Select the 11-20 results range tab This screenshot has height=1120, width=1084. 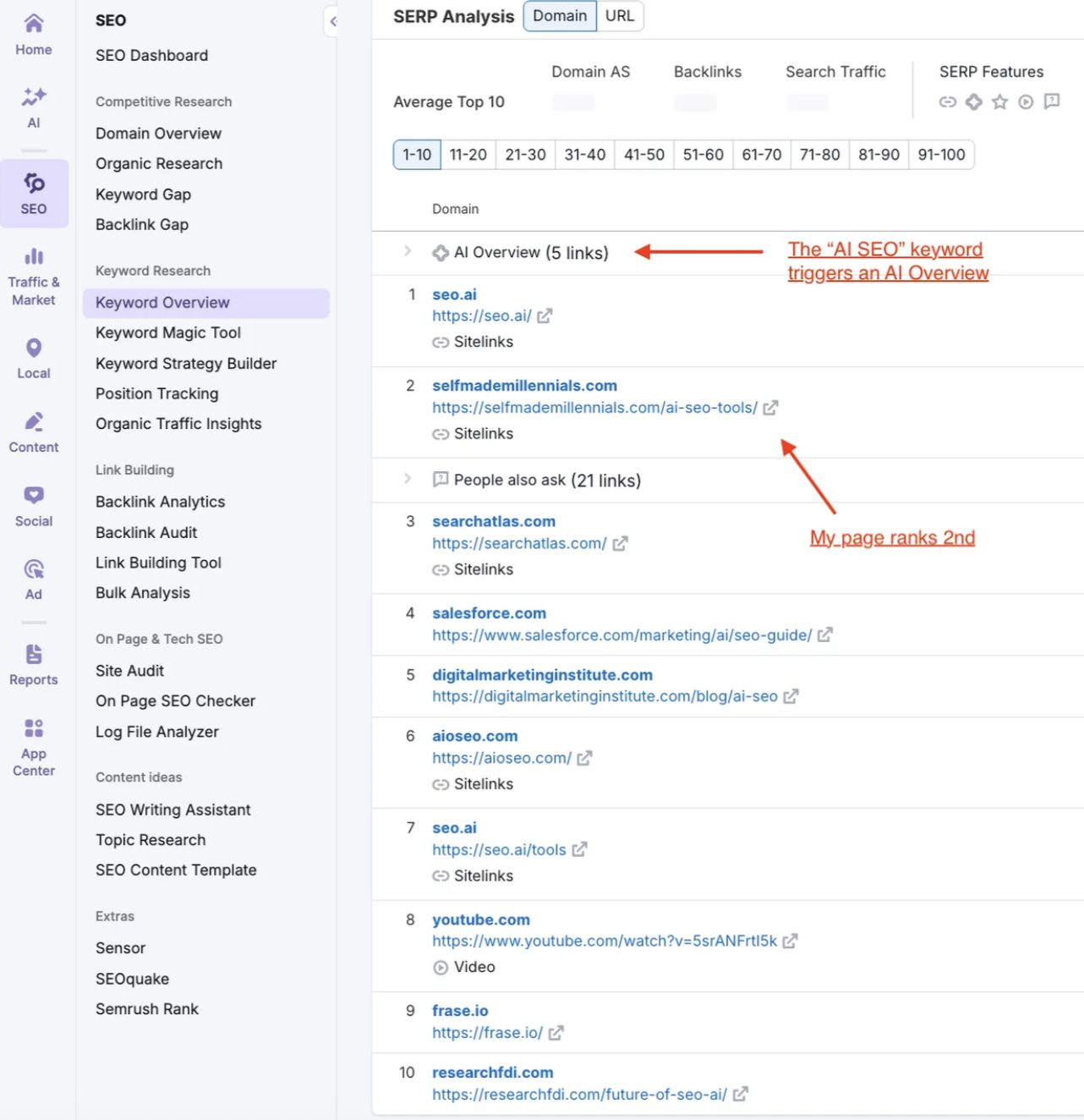pos(468,155)
